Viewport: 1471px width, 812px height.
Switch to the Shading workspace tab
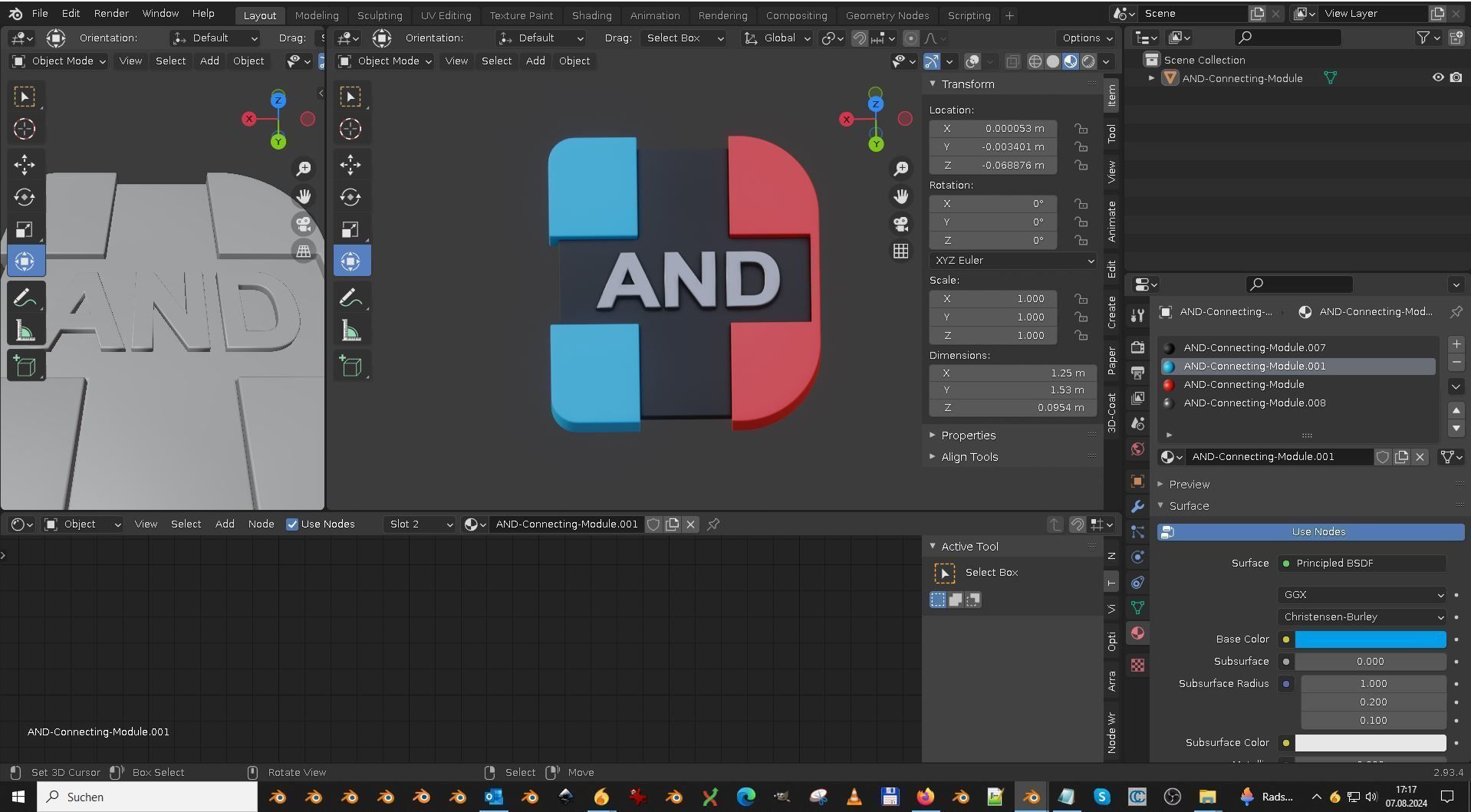point(591,15)
